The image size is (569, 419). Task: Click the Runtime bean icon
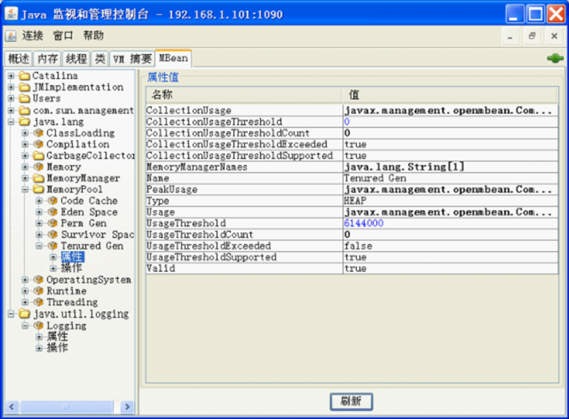(x=38, y=291)
